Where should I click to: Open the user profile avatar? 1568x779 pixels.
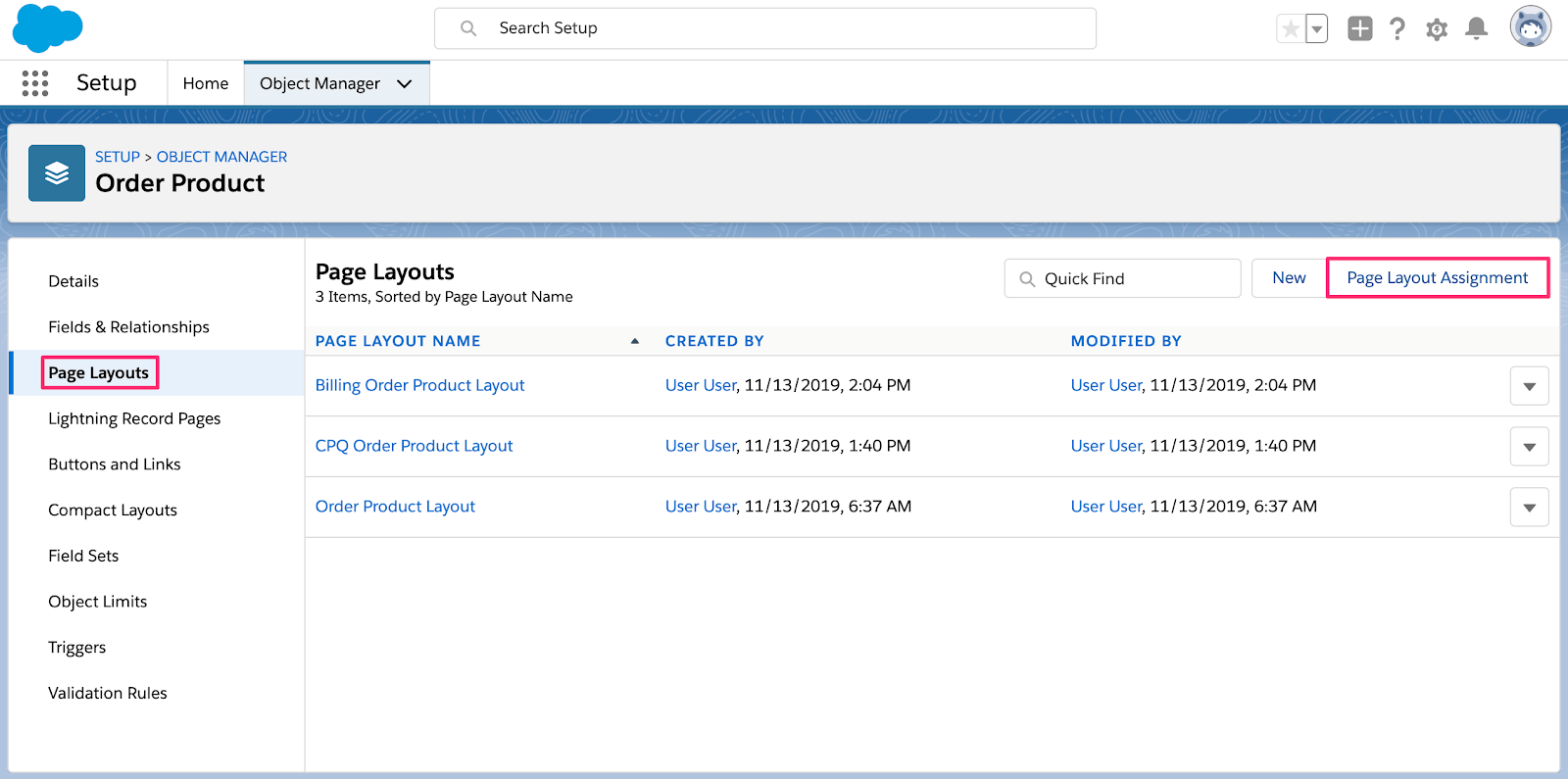tap(1531, 27)
